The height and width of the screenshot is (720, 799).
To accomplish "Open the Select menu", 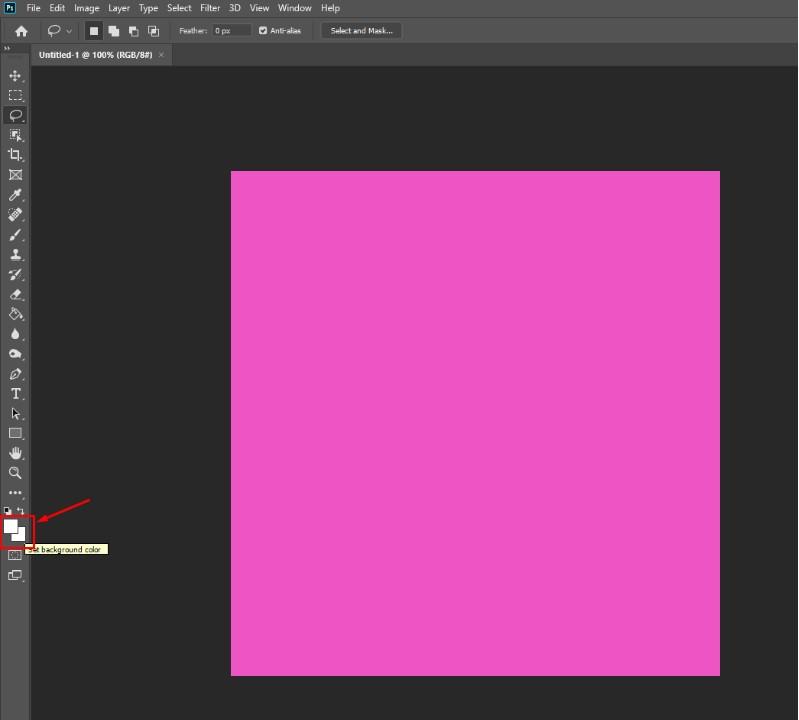I will (179, 8).
